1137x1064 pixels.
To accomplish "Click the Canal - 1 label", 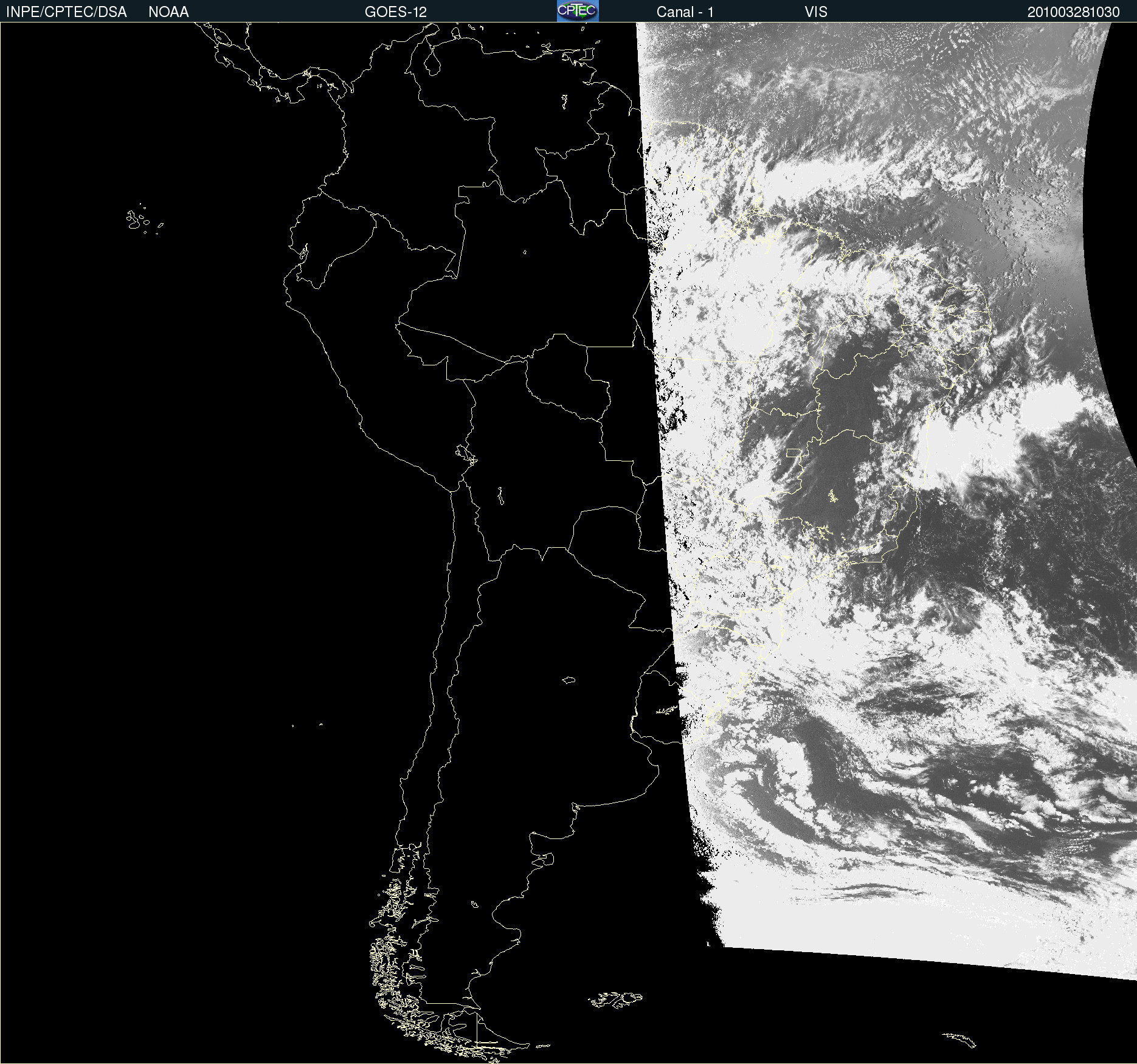I will (685, 12).
